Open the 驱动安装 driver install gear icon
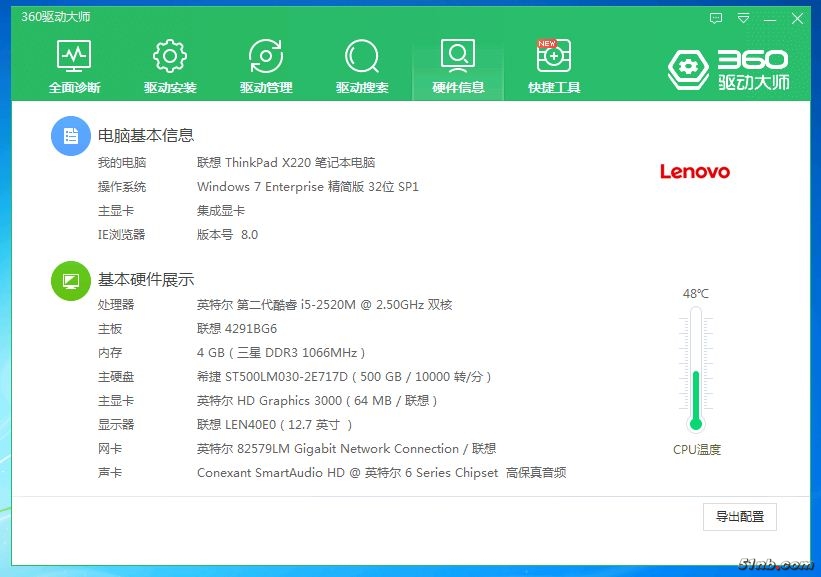 [170, 67]
